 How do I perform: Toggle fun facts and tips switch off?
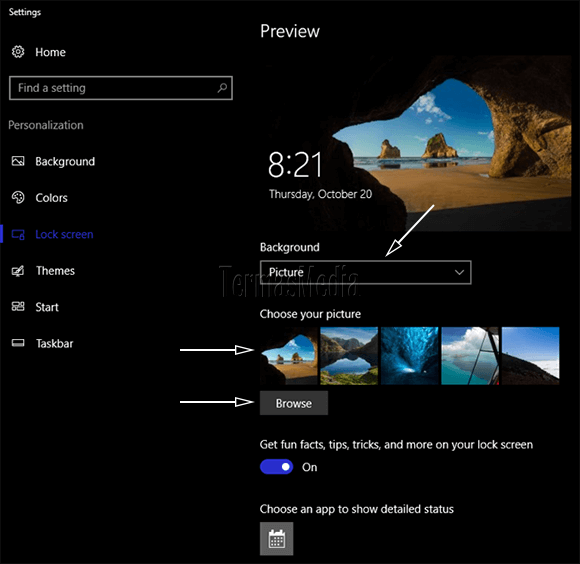(276, 467)
